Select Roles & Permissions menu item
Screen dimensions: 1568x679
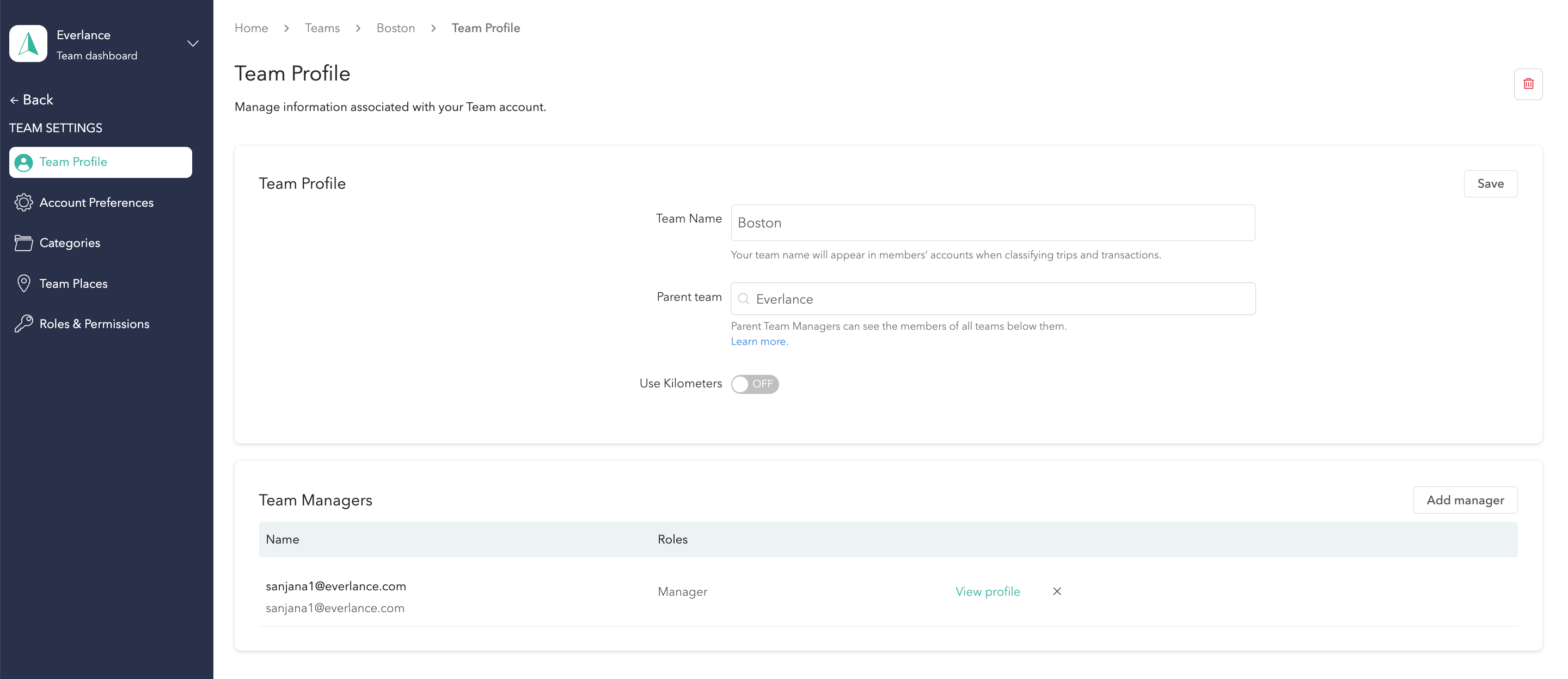point(94,324)
